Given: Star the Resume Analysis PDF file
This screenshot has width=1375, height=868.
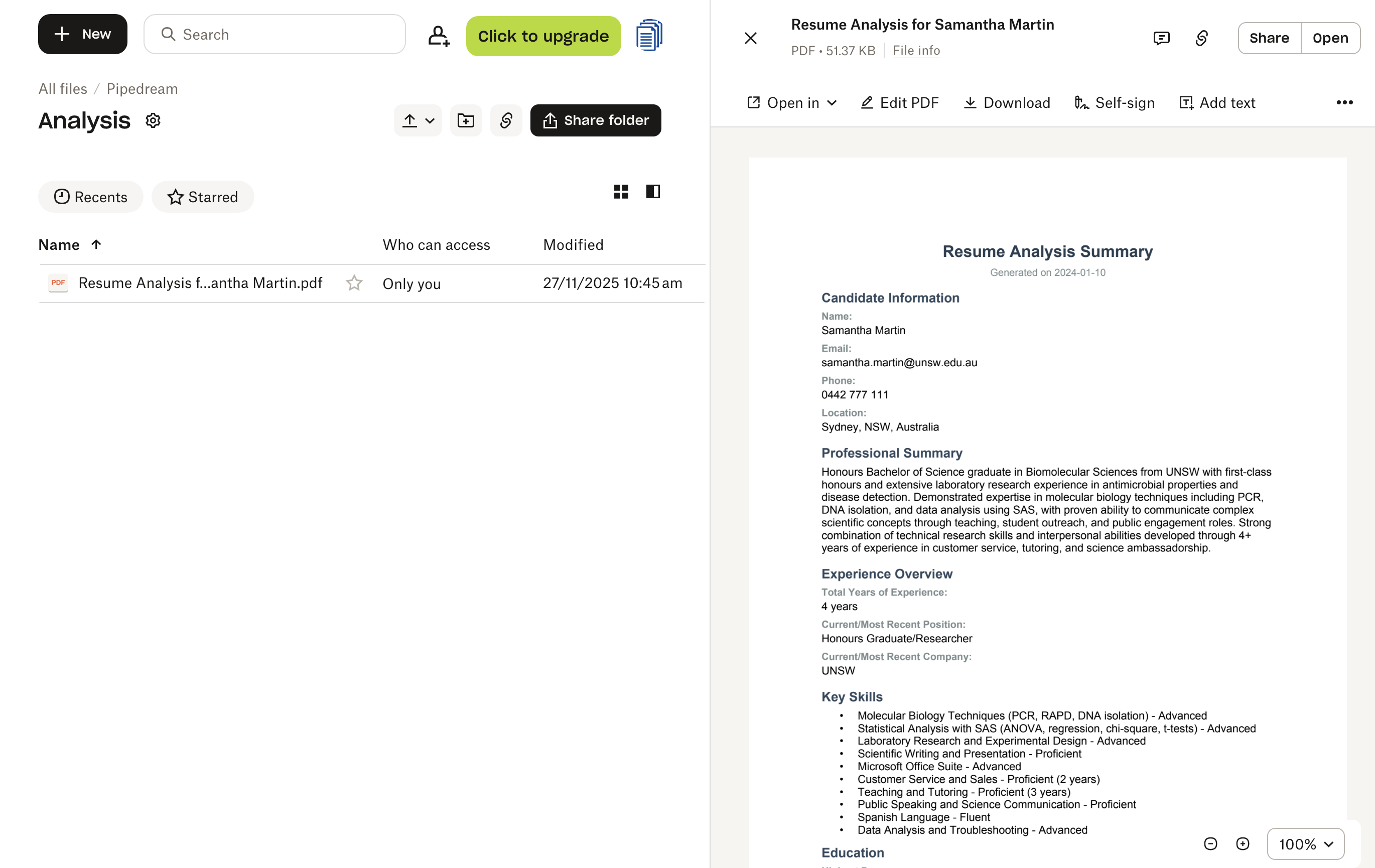Looking at the screenshot, I should point(354,282).
